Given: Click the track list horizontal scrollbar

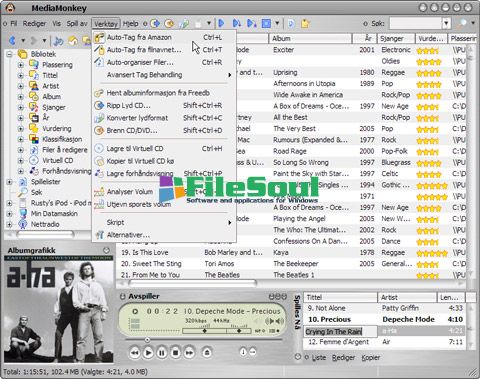Looking at the screenshot, I should click(193, 283).
